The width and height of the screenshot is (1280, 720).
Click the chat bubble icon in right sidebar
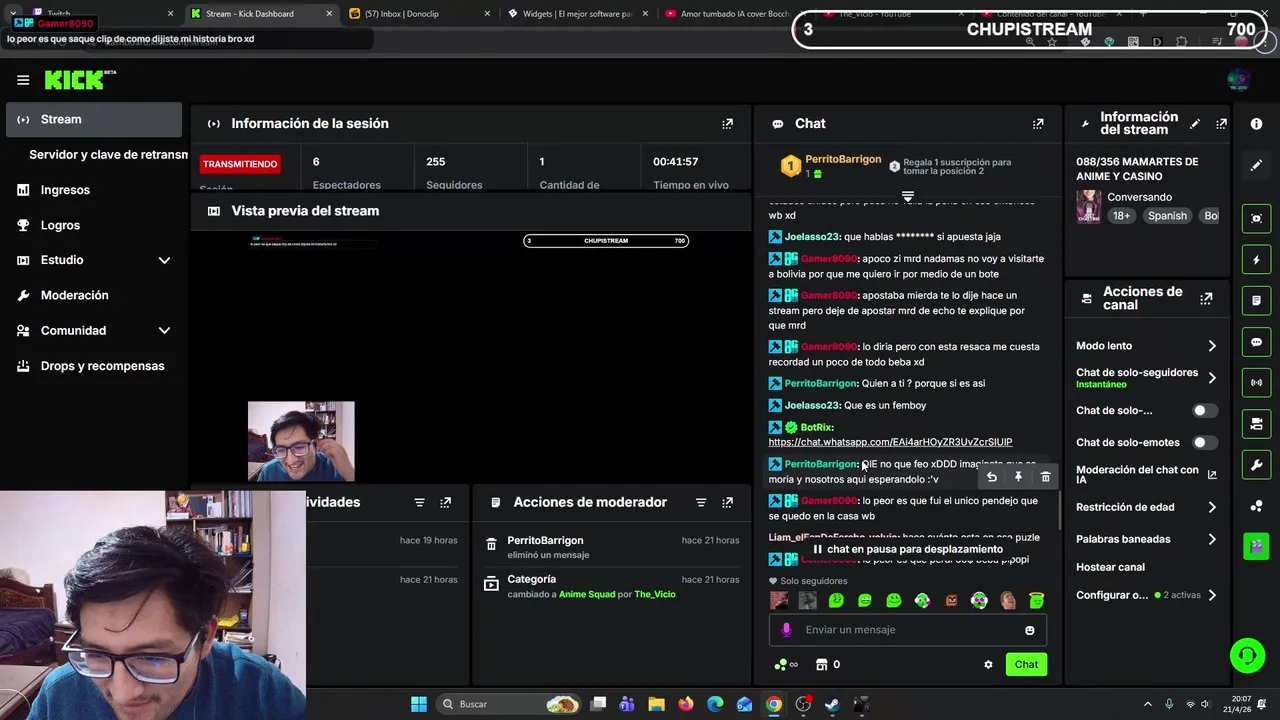pyautogui.click(x=1256, y=342)
